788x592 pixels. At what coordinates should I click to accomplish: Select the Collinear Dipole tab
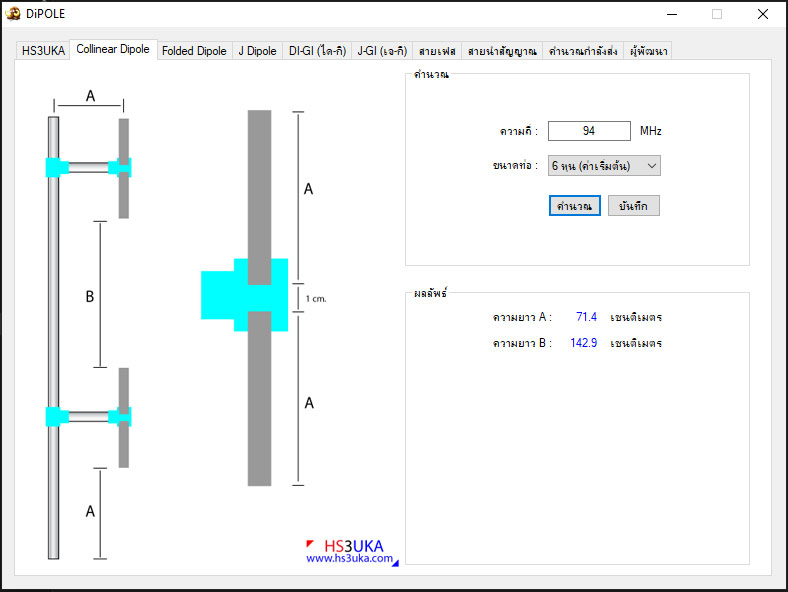[113, 49]
